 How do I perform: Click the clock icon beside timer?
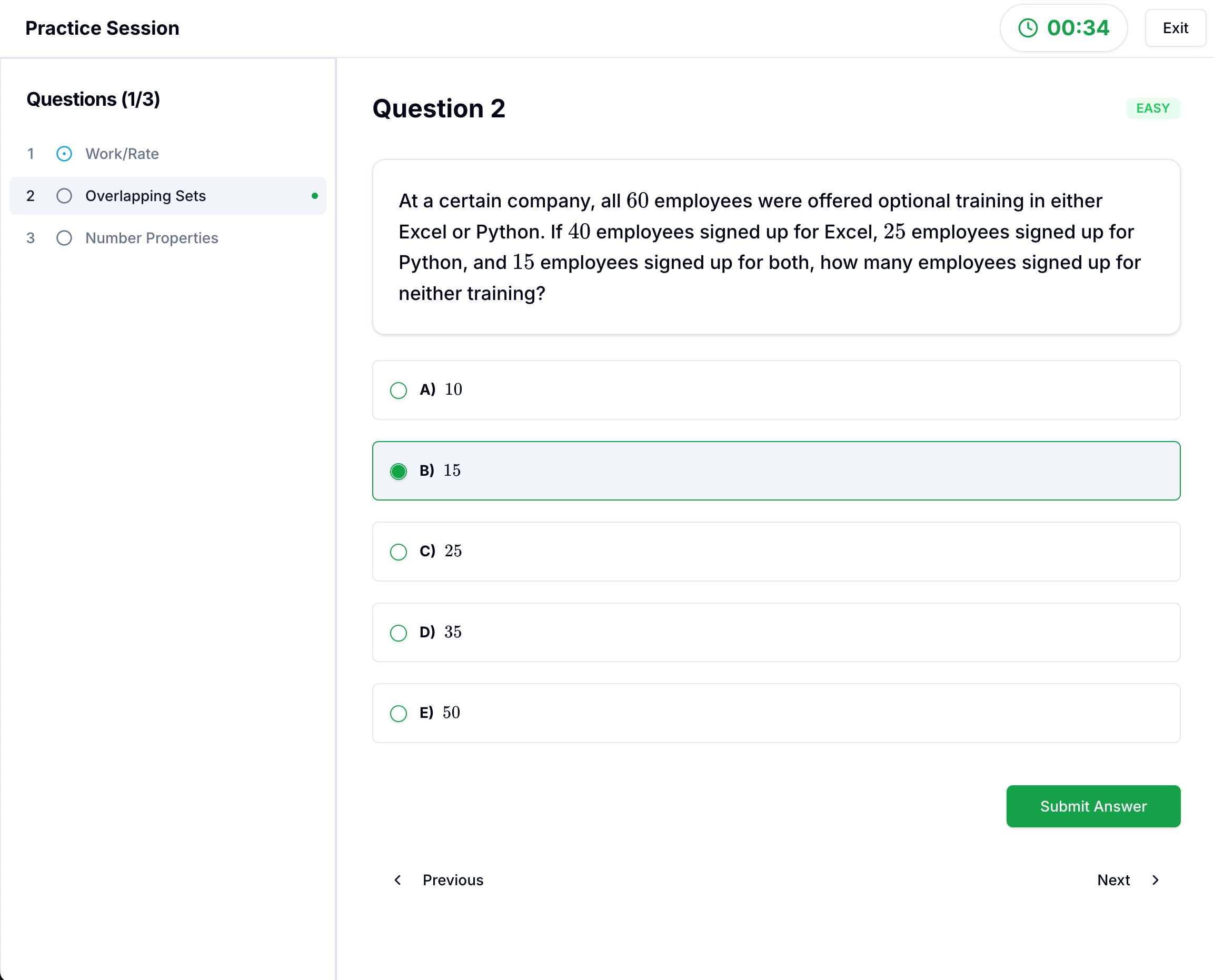pyautogui.click(x=1027, y=28)
